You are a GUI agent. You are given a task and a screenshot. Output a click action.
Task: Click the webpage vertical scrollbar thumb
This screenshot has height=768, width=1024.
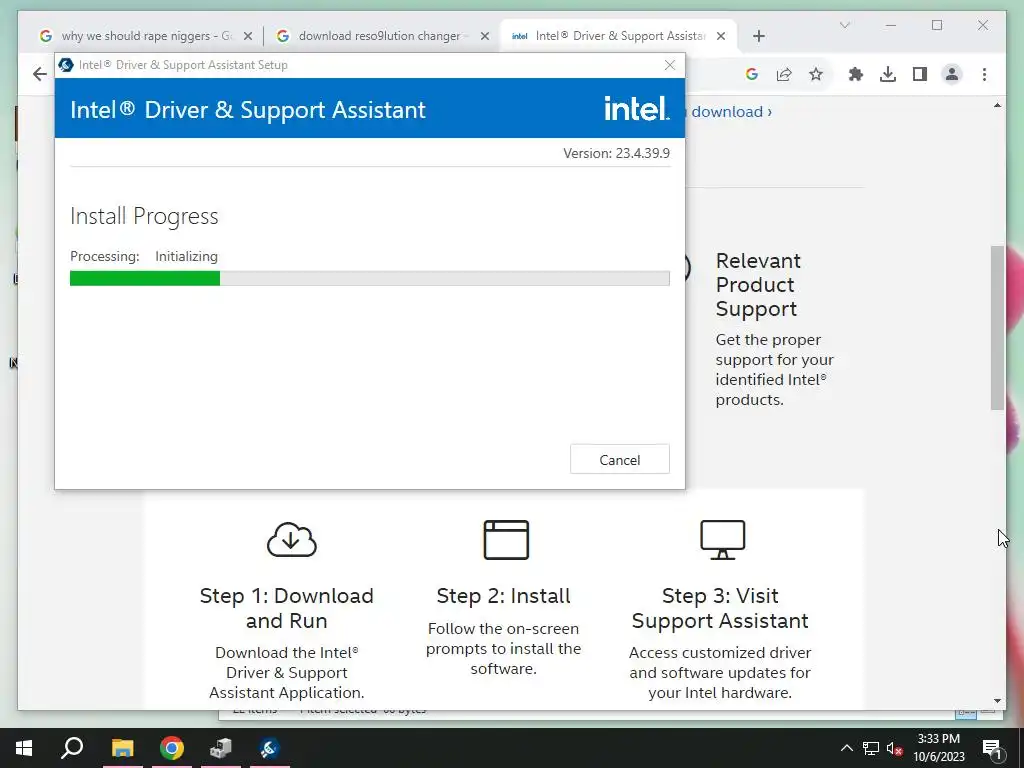point(997,328)
